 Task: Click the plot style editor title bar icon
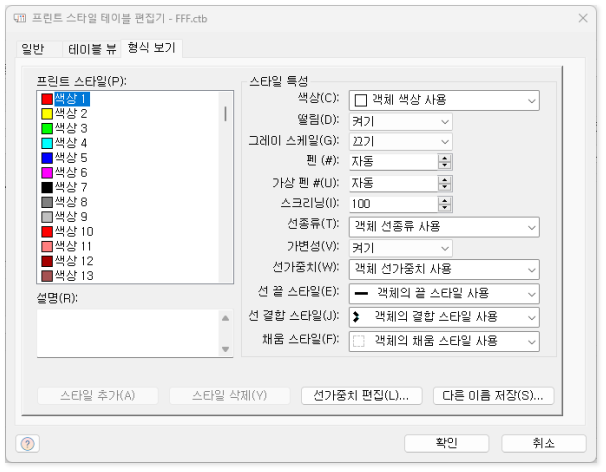point(20,18)
